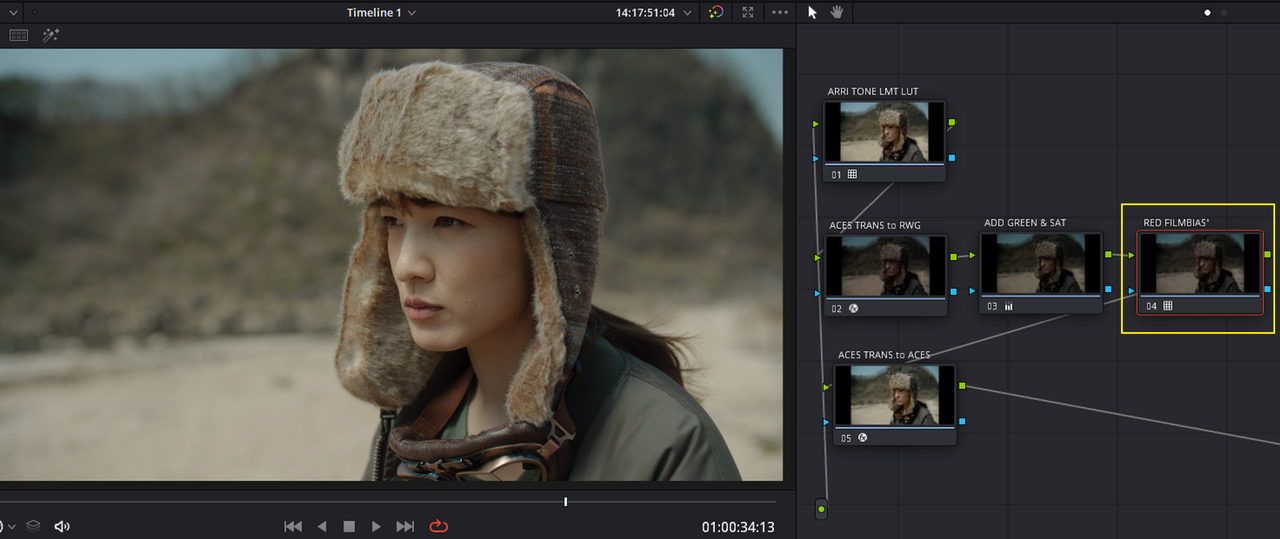
Task: Click the magic wand highlight icon
Action: (x=50, y=35)
